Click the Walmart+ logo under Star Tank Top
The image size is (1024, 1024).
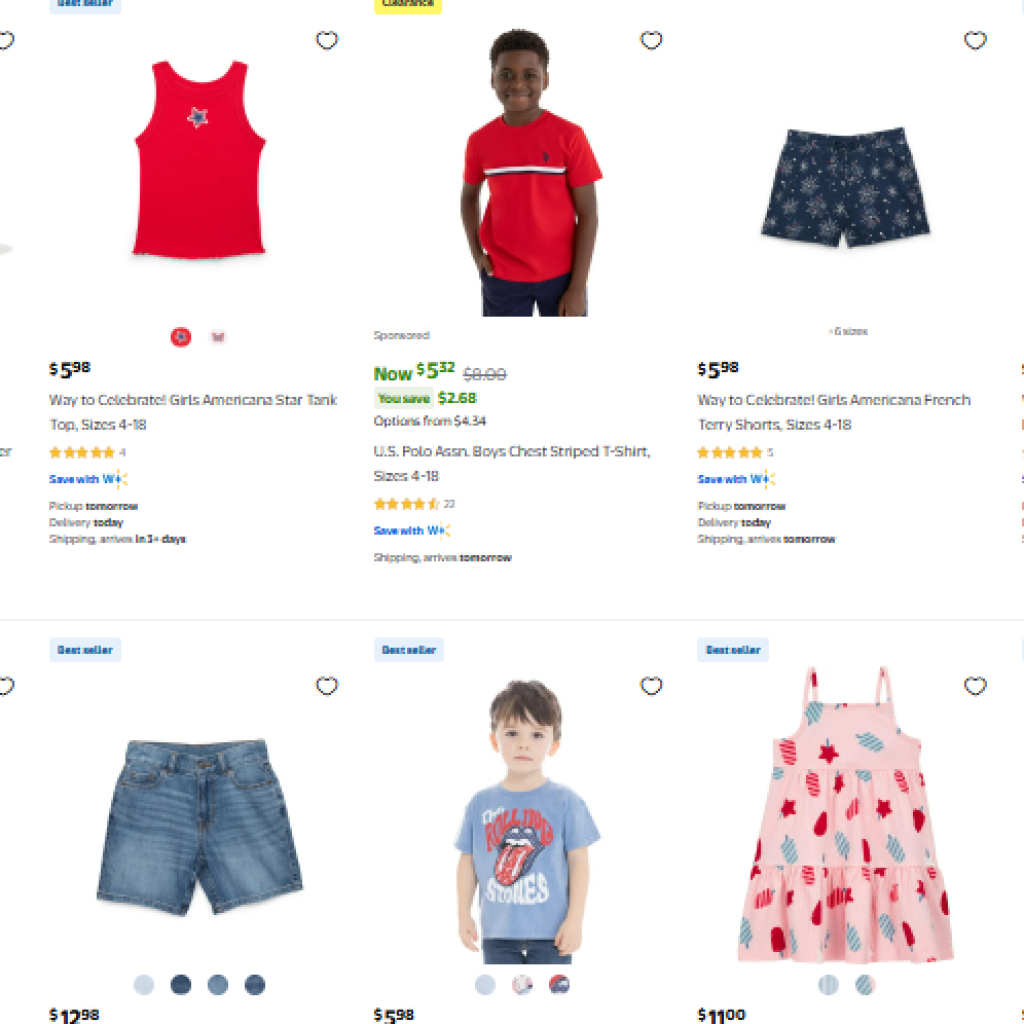(x=115, y=479)
